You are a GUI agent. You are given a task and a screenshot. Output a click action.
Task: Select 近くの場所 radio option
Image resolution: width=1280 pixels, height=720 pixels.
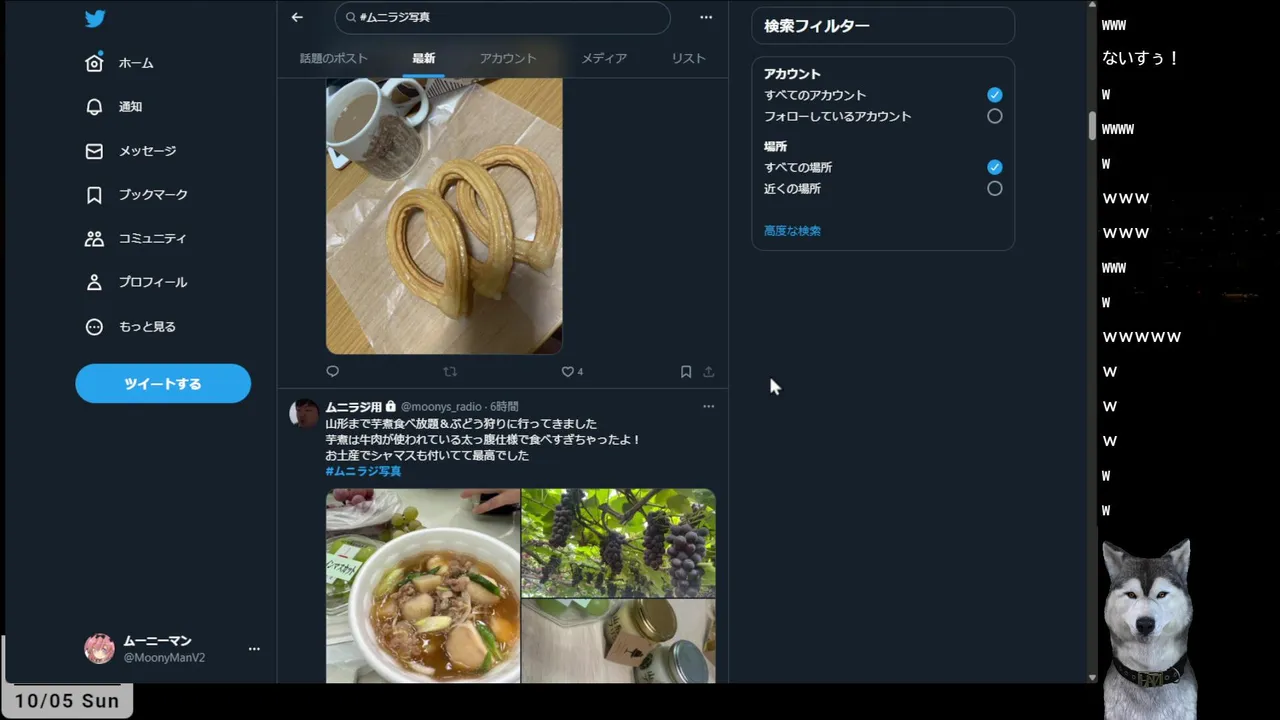coord(994,188)
